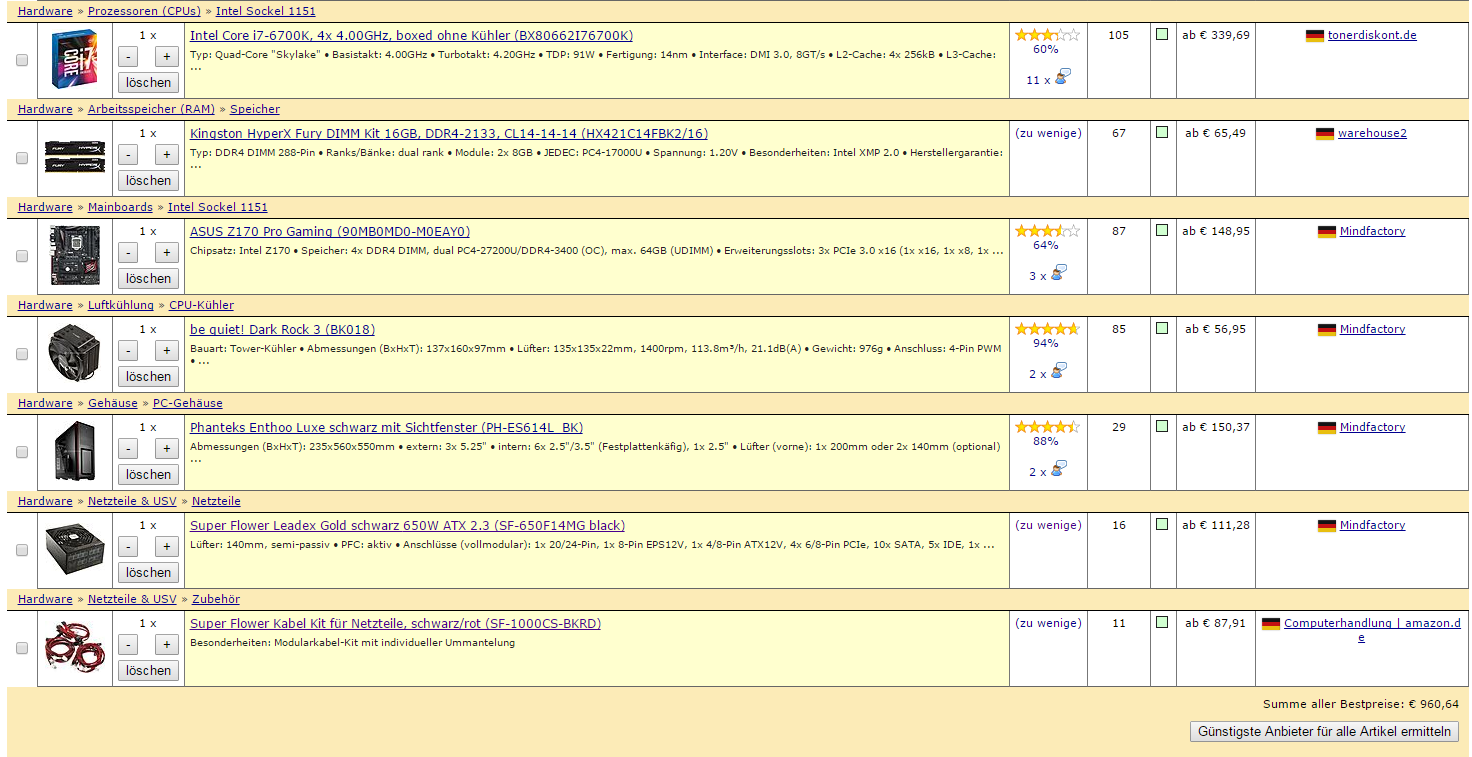Open Kingston HyperX Fury DIMM Kit link
Image resolution: width=1472 pixels, height=757 pixels.
pos(449,134)
